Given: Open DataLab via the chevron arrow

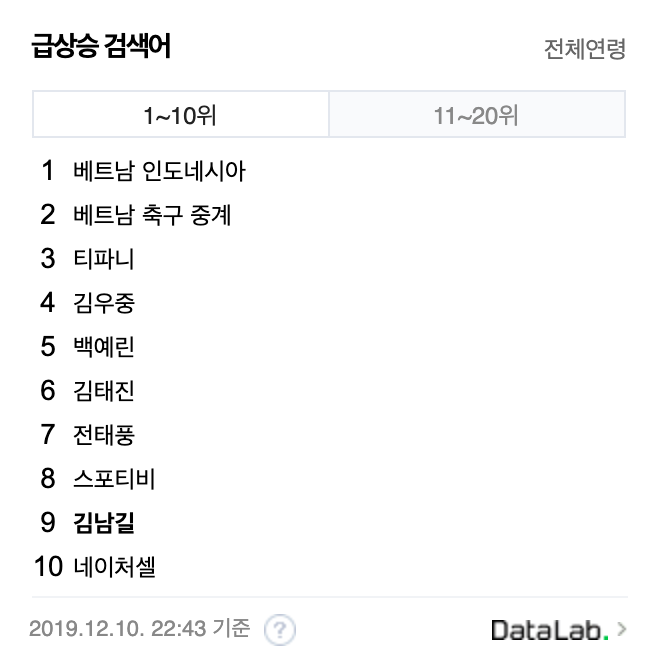Looking at the screenshot, I should tap(622, 629).
